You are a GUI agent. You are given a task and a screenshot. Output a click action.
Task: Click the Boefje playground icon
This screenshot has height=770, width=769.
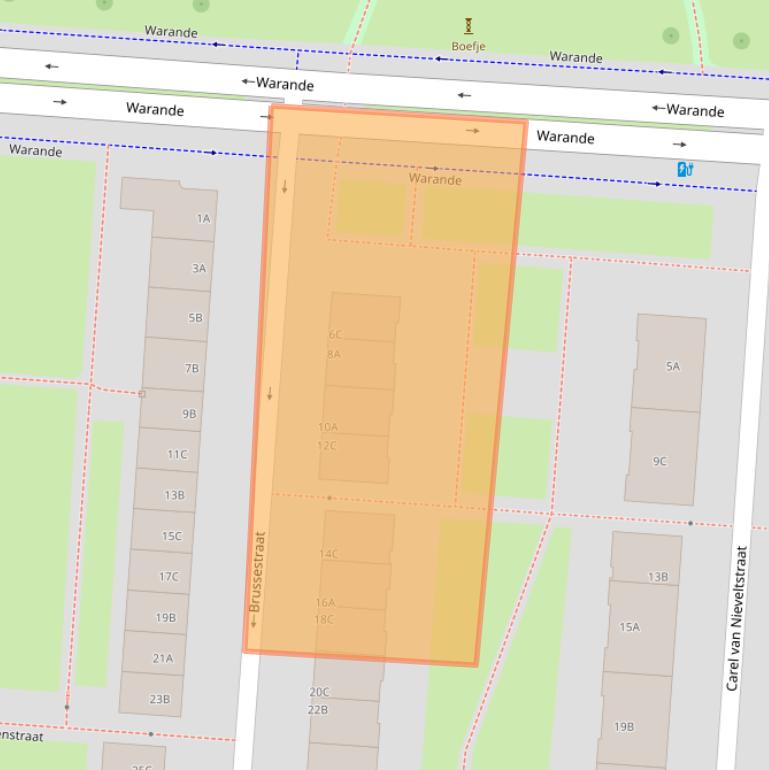click(468, 26)
